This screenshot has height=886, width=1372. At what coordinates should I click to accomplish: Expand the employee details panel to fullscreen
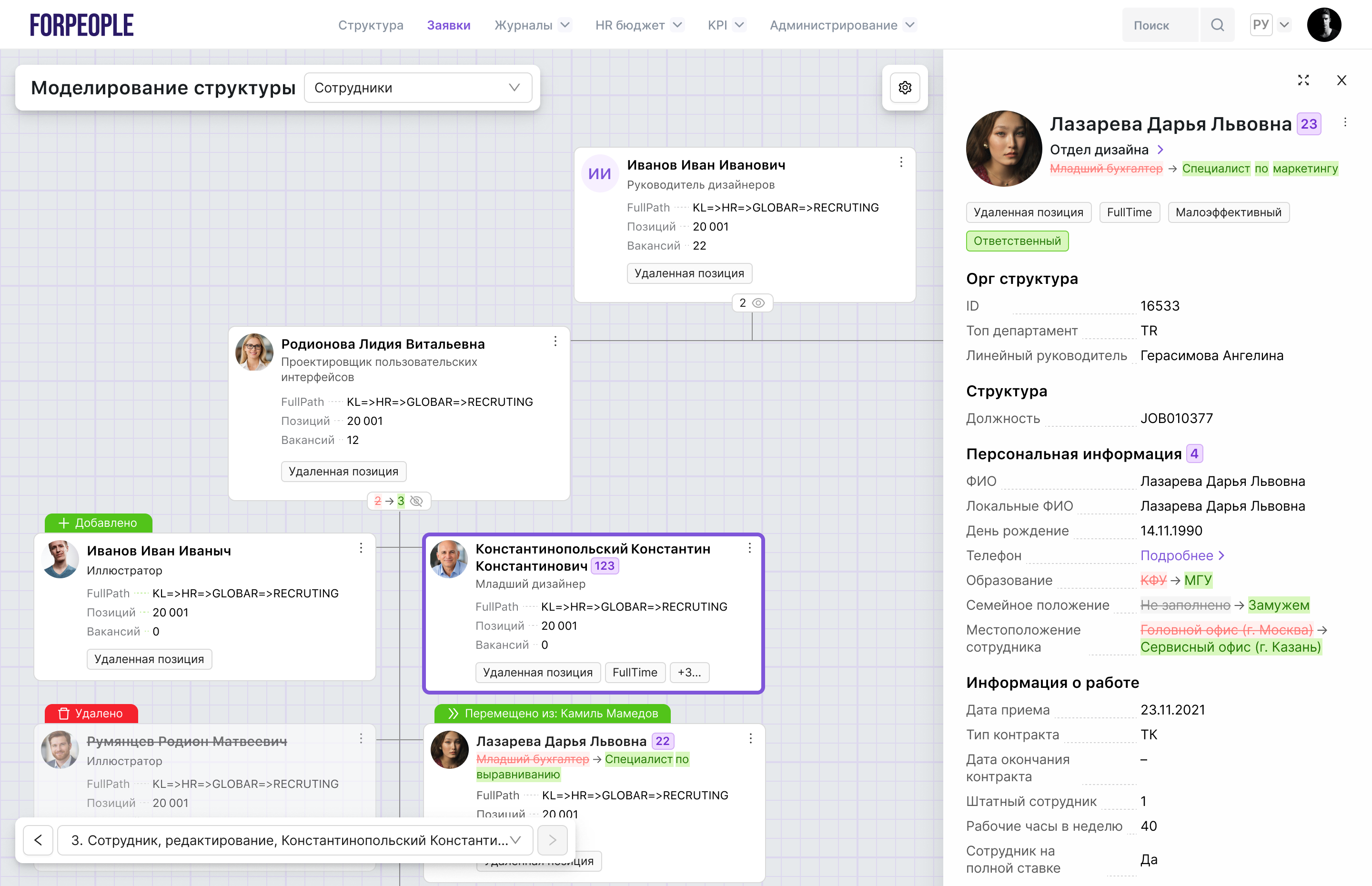pyautogui.click(x=1303, y=81)
